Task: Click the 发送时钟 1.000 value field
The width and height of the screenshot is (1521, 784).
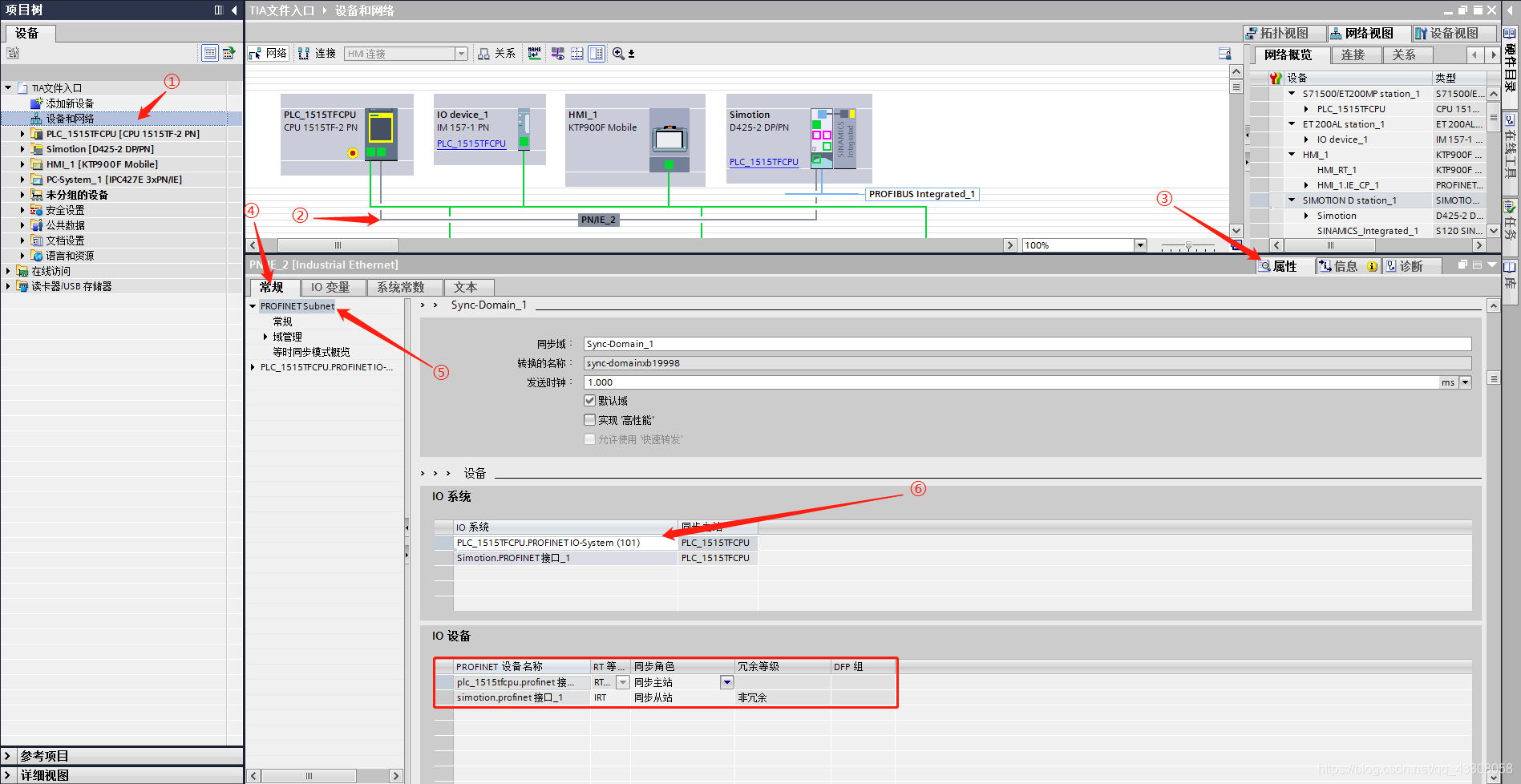Action: tap(1012, 382)
